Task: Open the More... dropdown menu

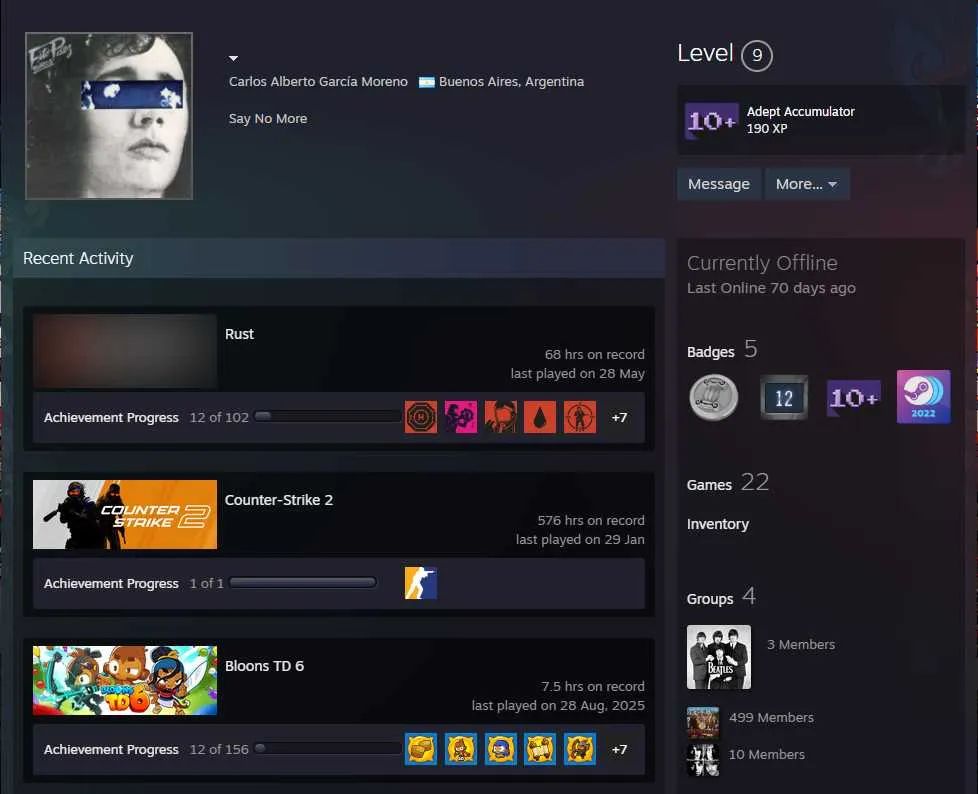Action: [x=806, y=184]
